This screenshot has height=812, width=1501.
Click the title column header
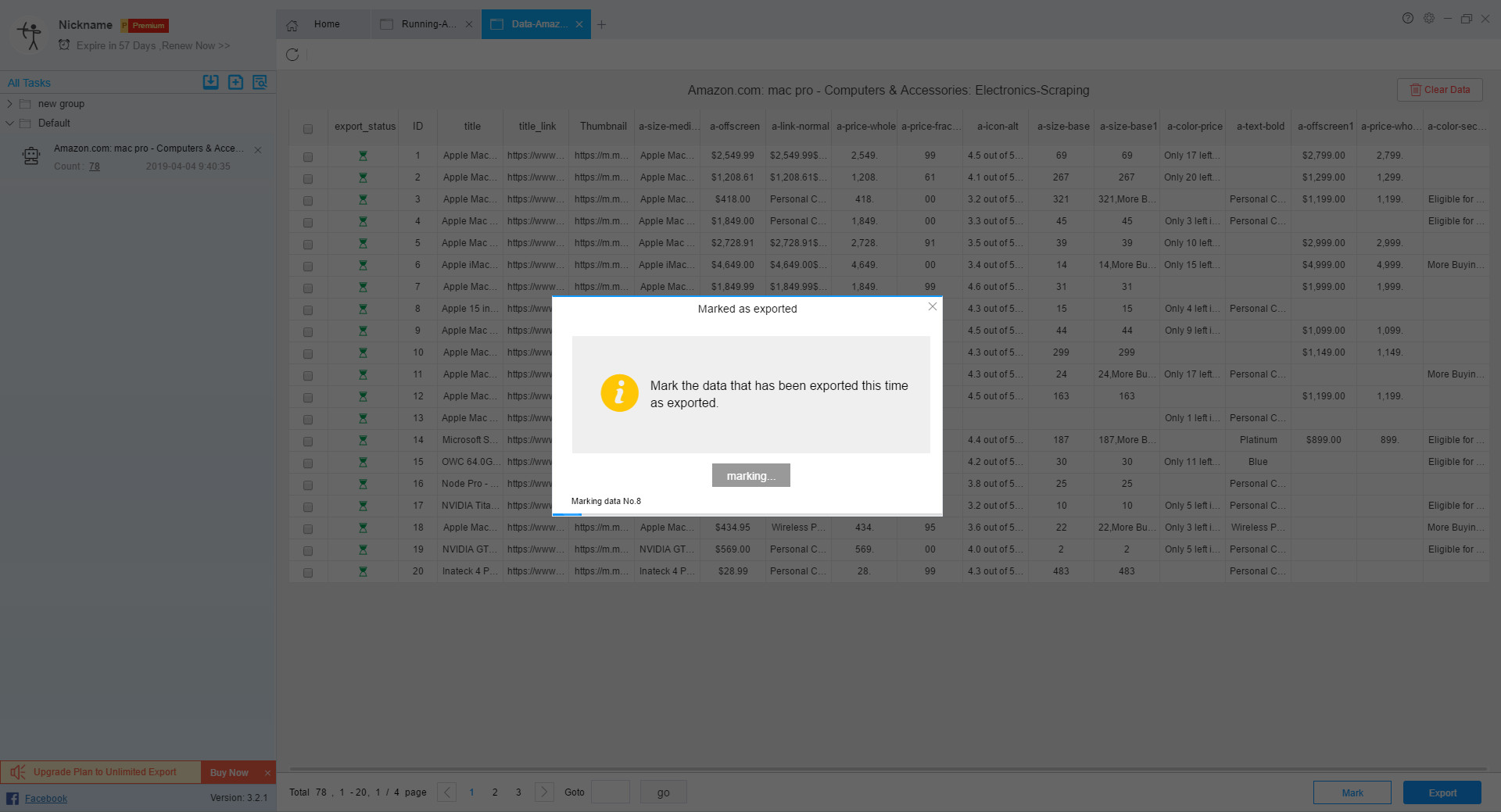[x=472, y=126]
